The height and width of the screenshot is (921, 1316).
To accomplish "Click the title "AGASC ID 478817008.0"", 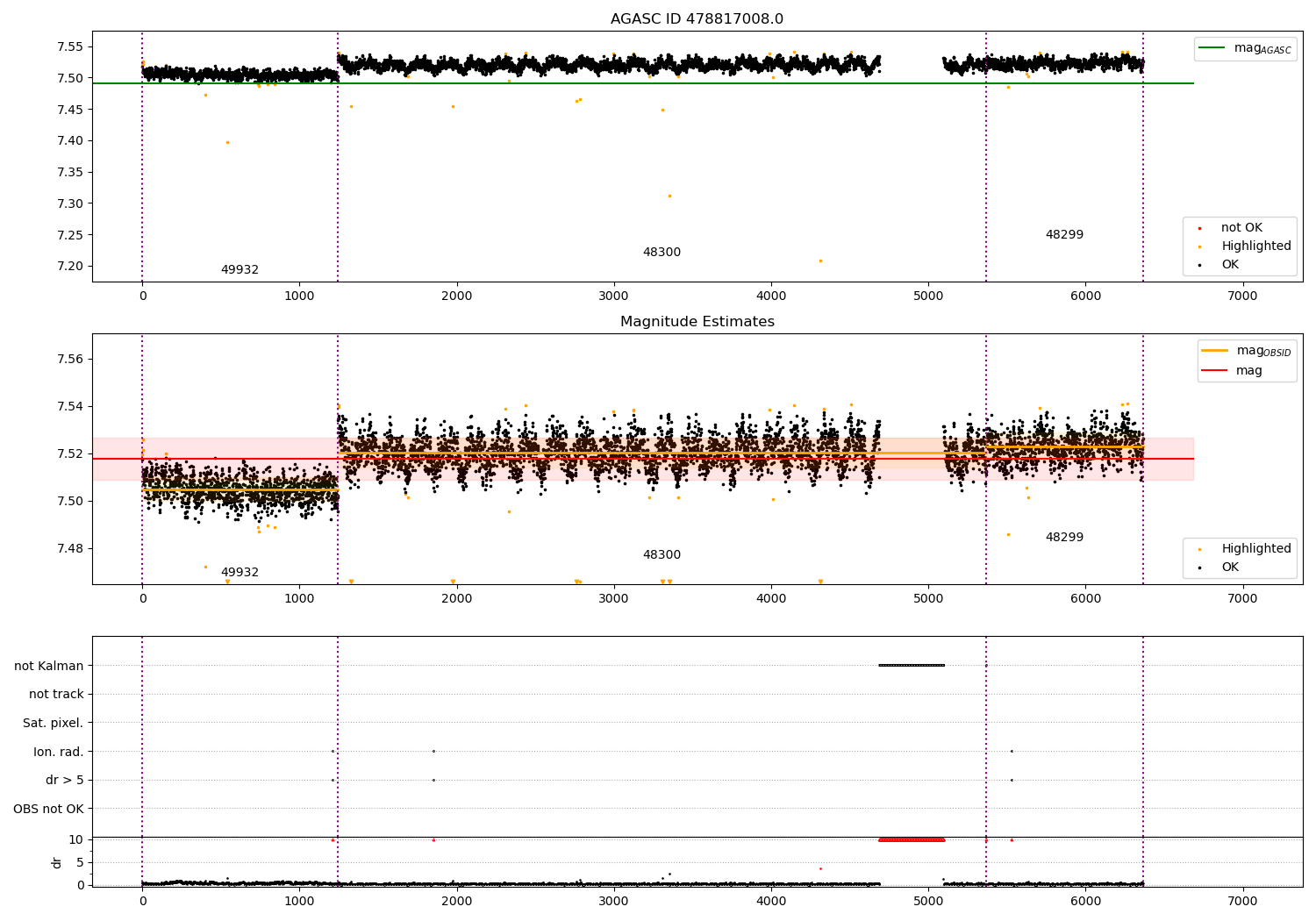I will coord(697,19).
